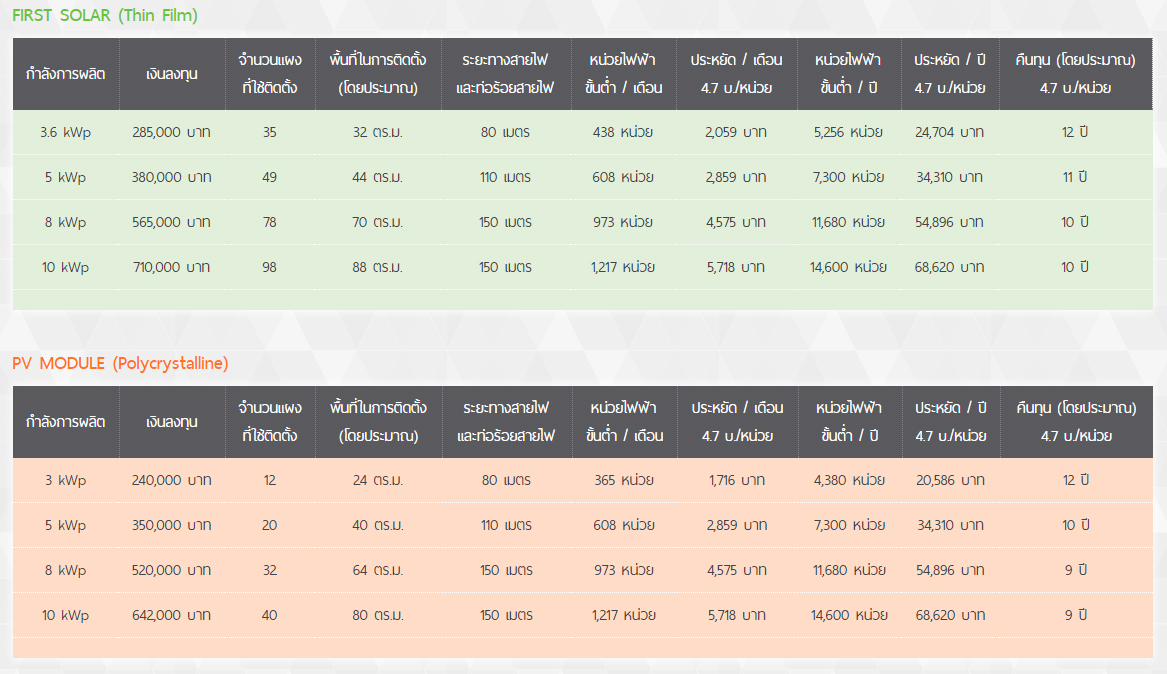Select the "80 ตร.ม." area cell
Screen dimensions: 1167x674
point(378,615)
